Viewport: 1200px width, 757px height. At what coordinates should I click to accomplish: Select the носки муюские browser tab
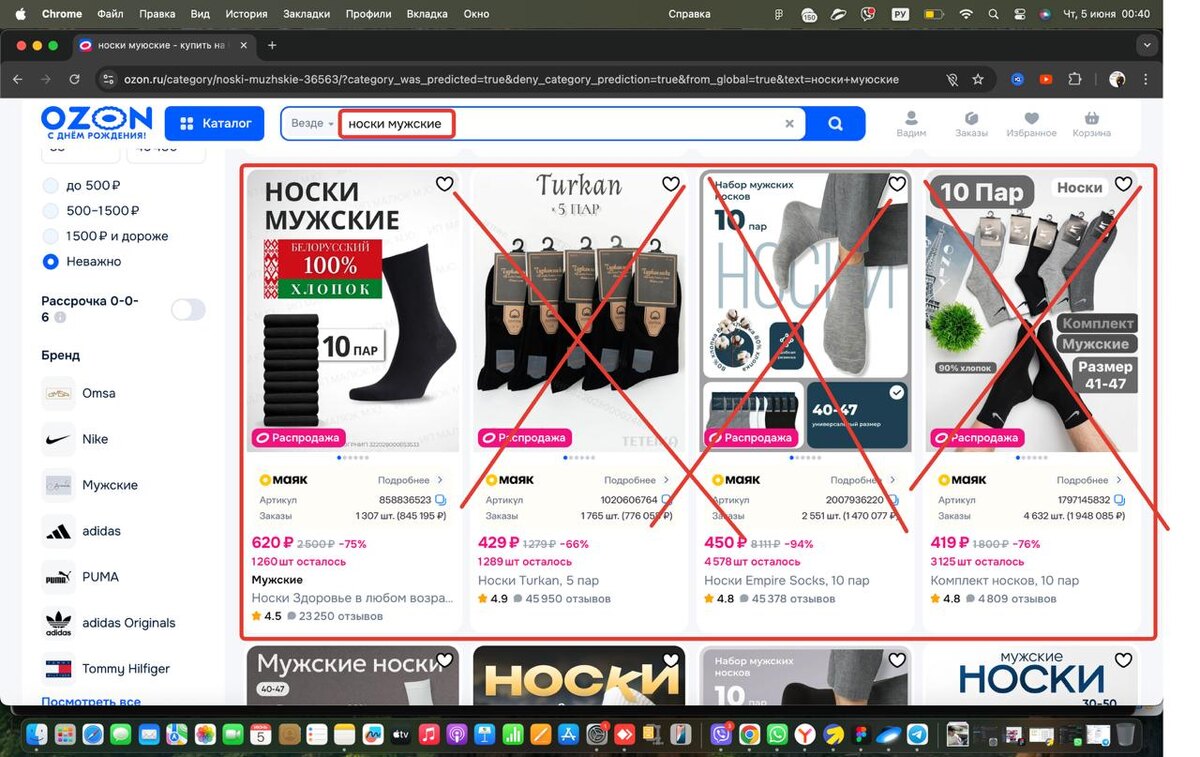(165, 45)
